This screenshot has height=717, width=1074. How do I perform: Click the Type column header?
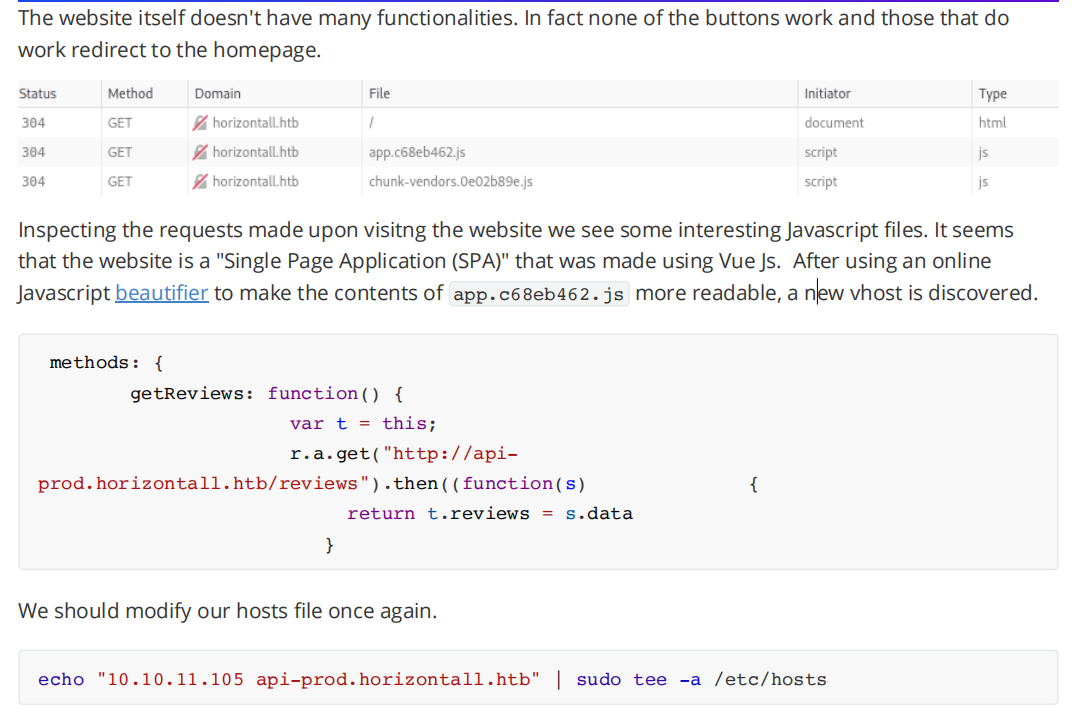(x=992, y=94)
